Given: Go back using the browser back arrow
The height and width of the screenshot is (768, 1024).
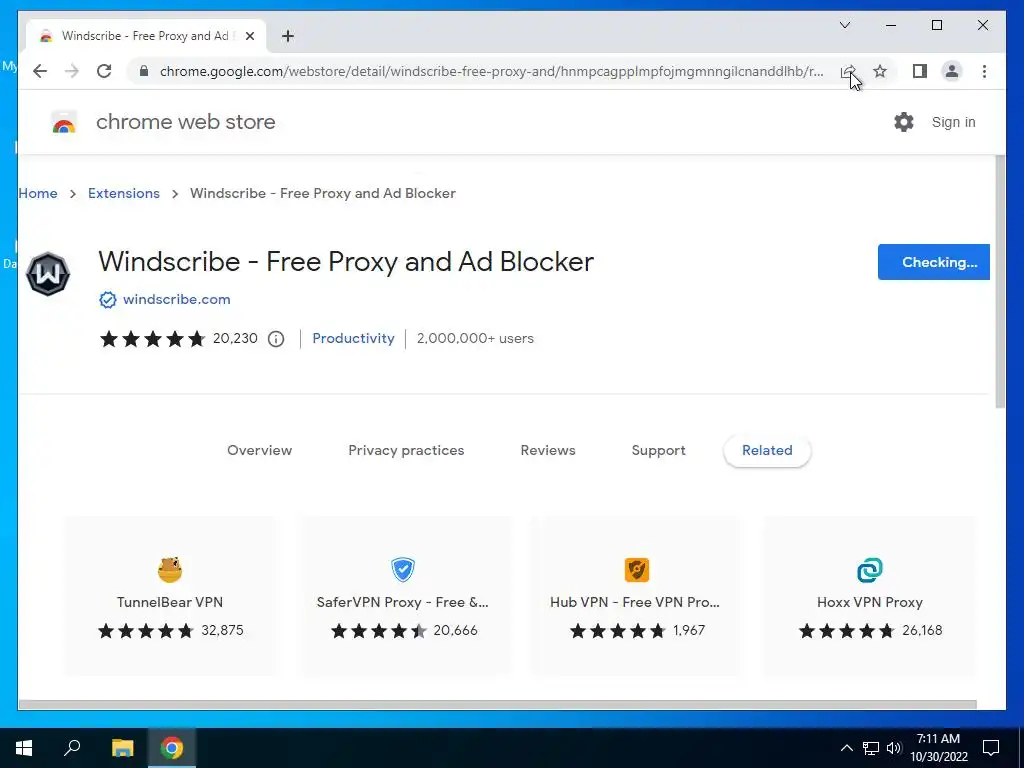Looking at the screenshot, I should click(40, 71).
